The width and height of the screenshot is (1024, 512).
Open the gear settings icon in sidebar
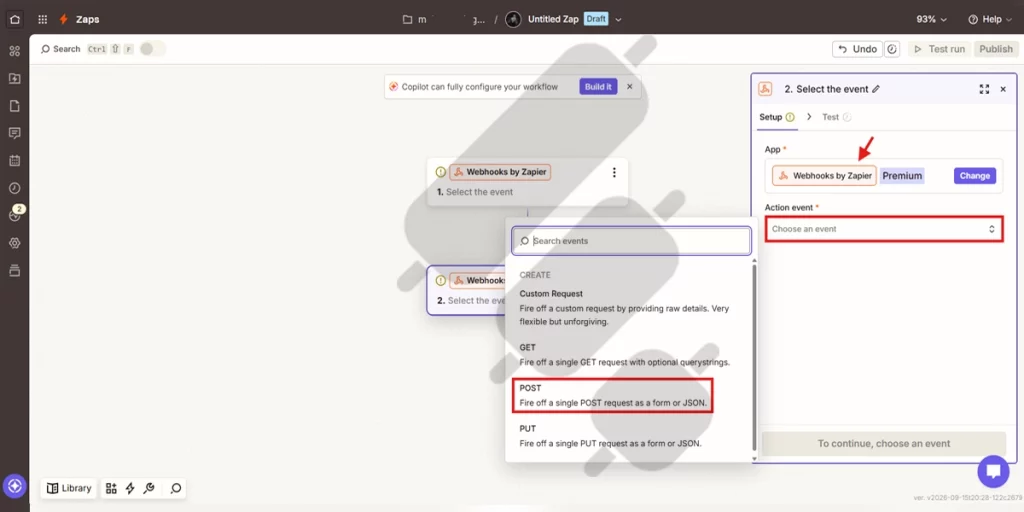[x=14, y=243]
